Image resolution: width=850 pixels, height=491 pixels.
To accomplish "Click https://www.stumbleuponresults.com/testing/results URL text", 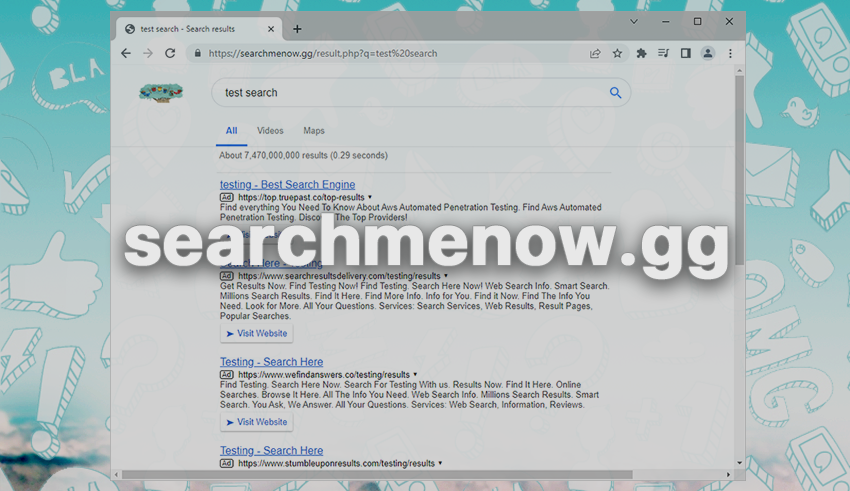I will 337,463.
